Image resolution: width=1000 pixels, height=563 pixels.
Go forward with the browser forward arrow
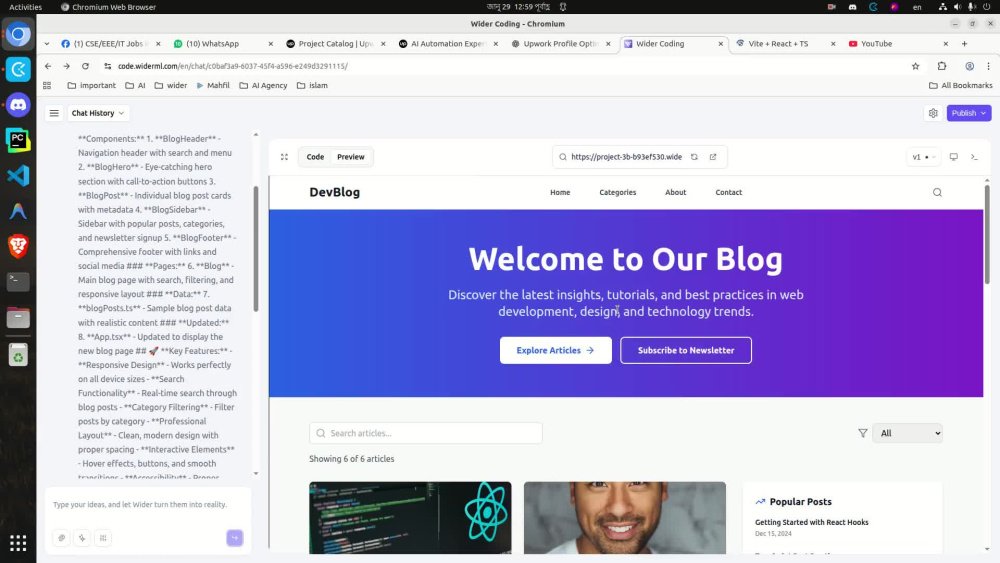point(66,66)
